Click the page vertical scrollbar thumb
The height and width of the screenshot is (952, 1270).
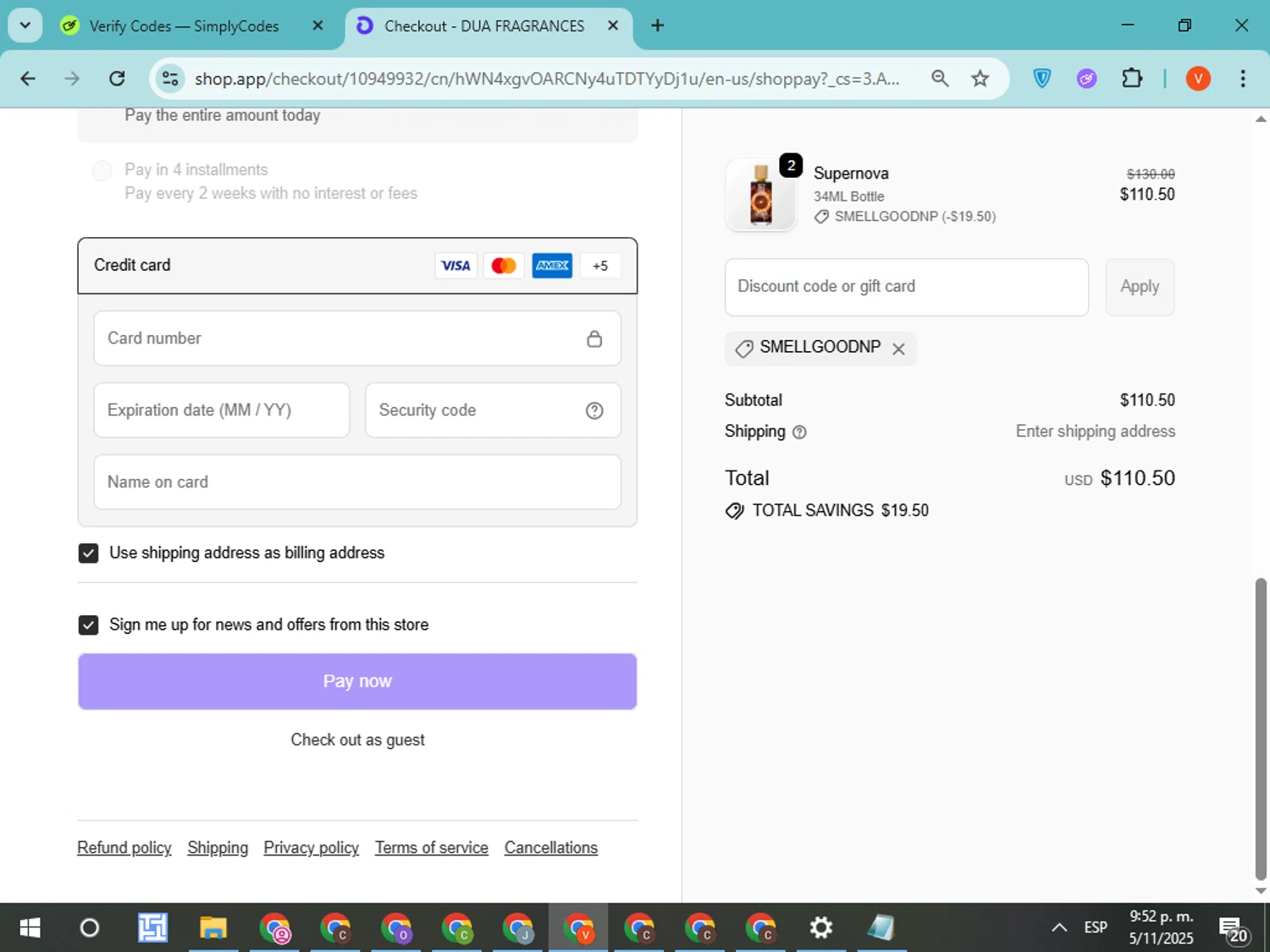click(1261, 729)
